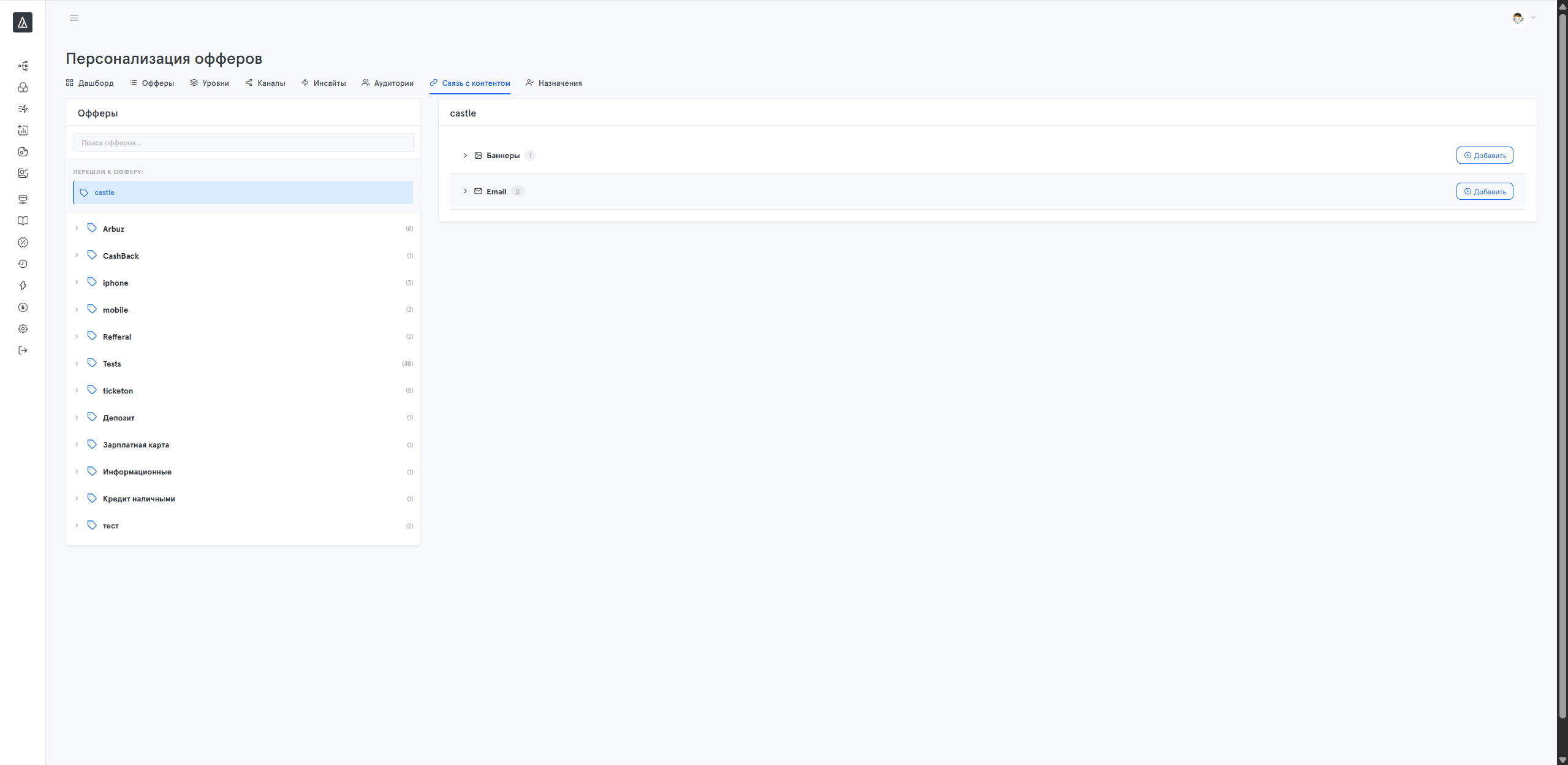
Task: Open the user avatar dropdown
Action: (1523, 18)
